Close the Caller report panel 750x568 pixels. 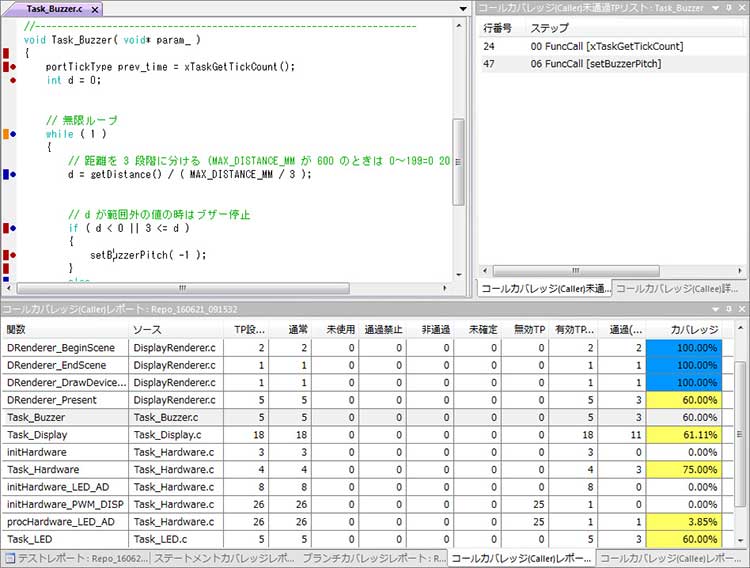pyautogui.click(x=742, y=309)
